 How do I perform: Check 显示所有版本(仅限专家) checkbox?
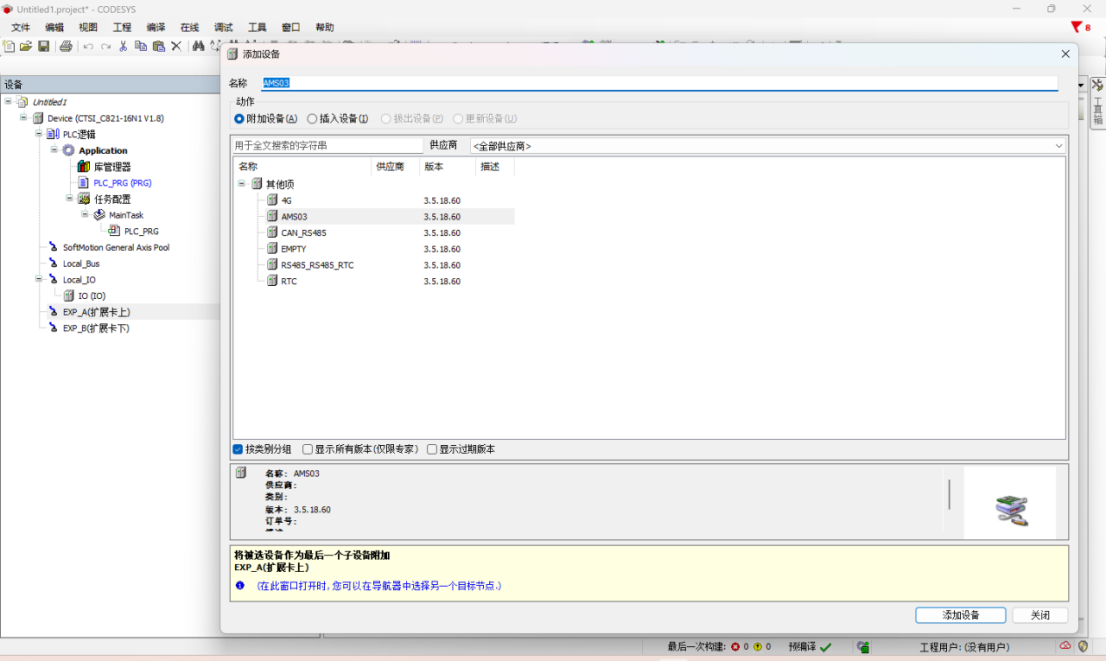pyautogui.click(x=308, y=449)
